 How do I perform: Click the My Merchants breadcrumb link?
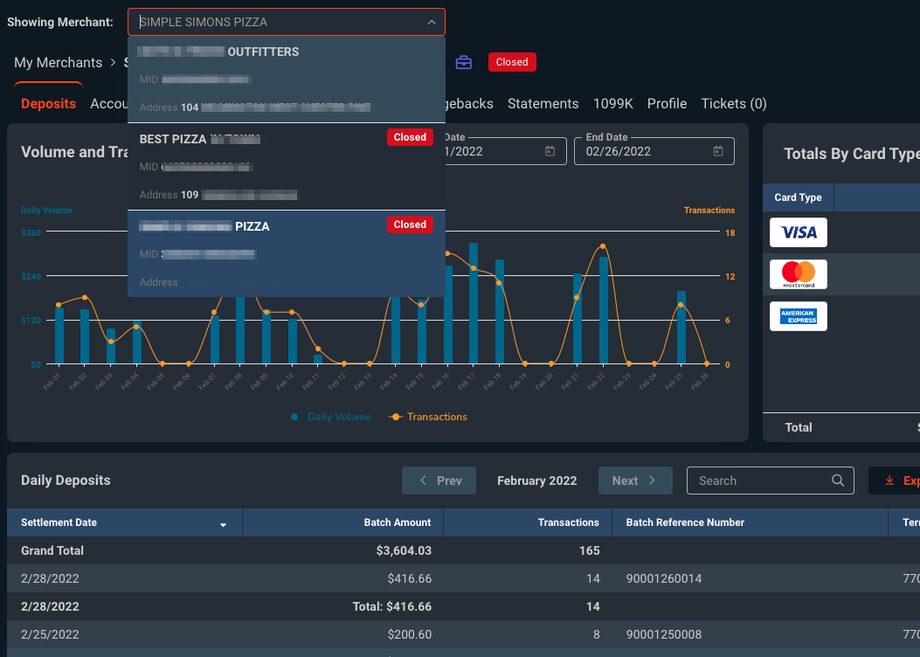[x=58, y=63]
